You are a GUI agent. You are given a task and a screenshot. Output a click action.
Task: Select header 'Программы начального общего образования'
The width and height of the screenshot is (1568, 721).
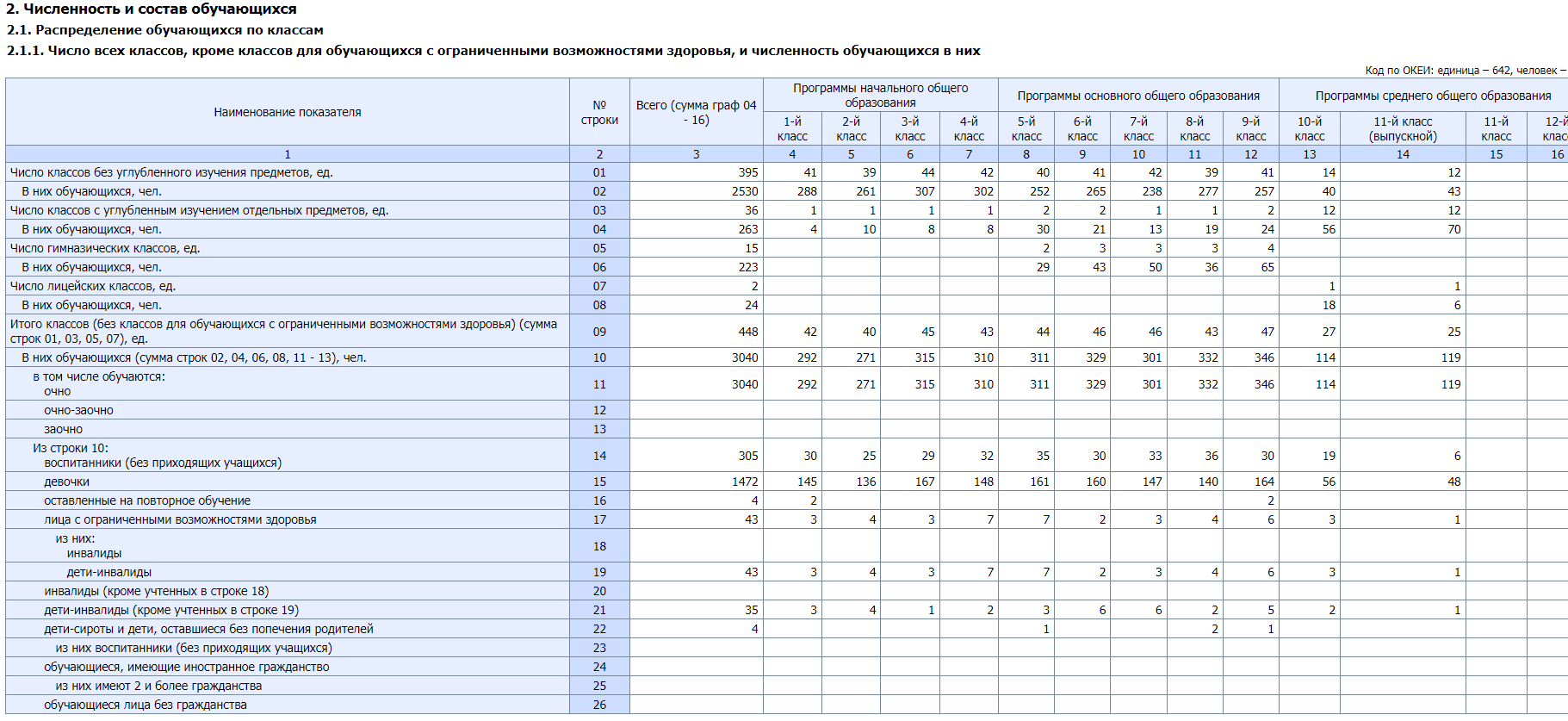880,95
